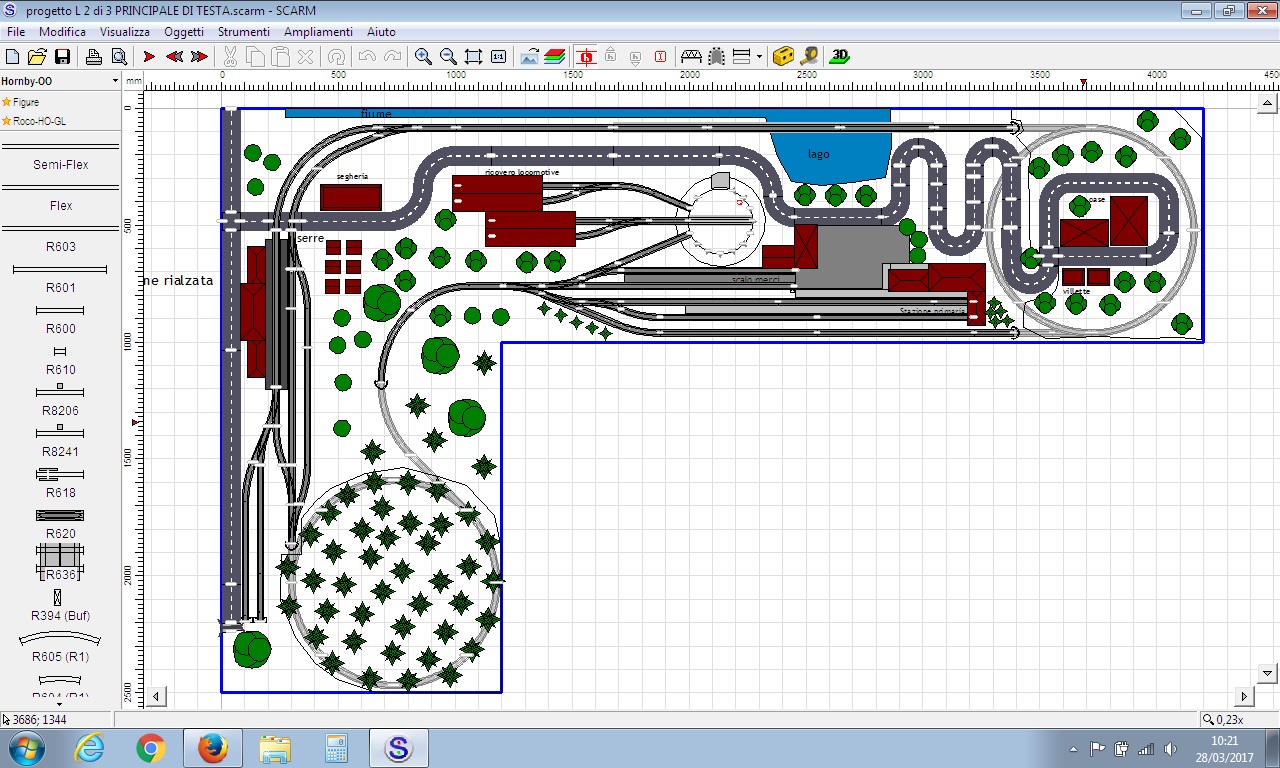1280x768 pixels.
Task: Open the Layers stacked colors icon
Action: point(555,57)
